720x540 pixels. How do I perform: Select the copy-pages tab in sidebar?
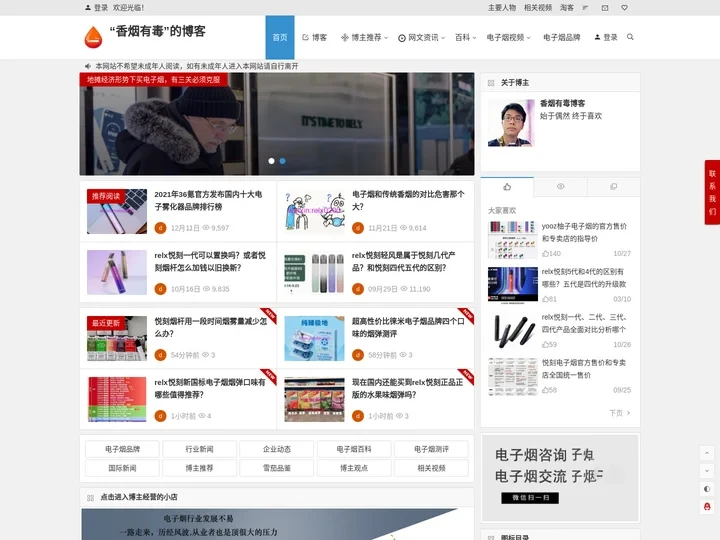[613, 186]
